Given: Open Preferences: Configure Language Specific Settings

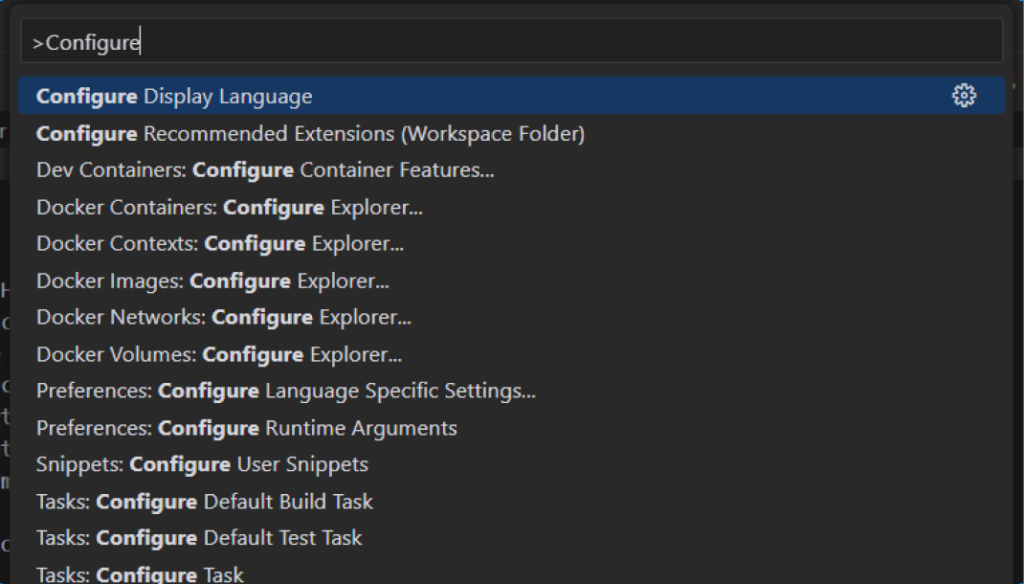Looking at the screenshot, I should [x=286, y=391].
